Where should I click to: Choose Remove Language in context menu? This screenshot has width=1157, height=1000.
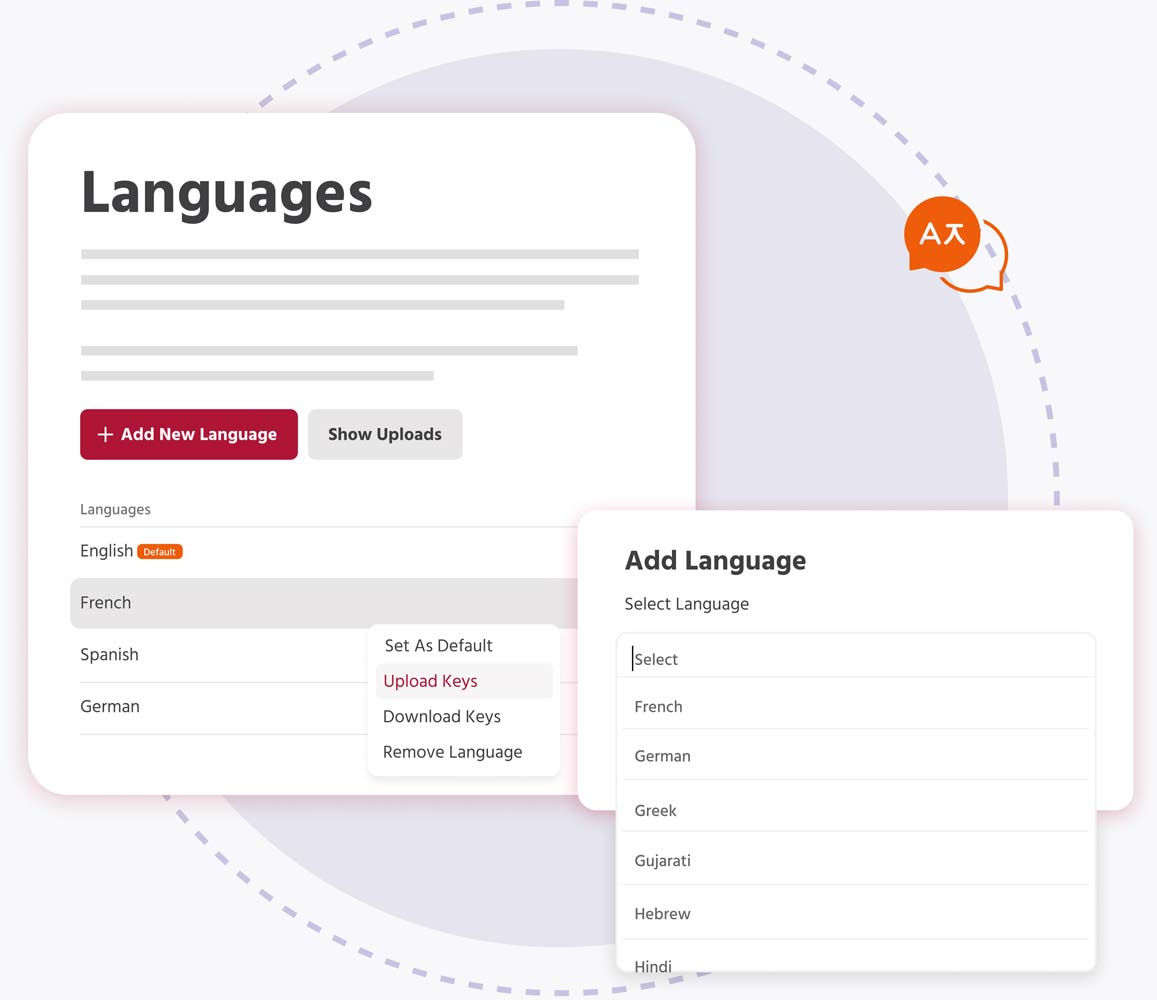click(x=463, y=752)
